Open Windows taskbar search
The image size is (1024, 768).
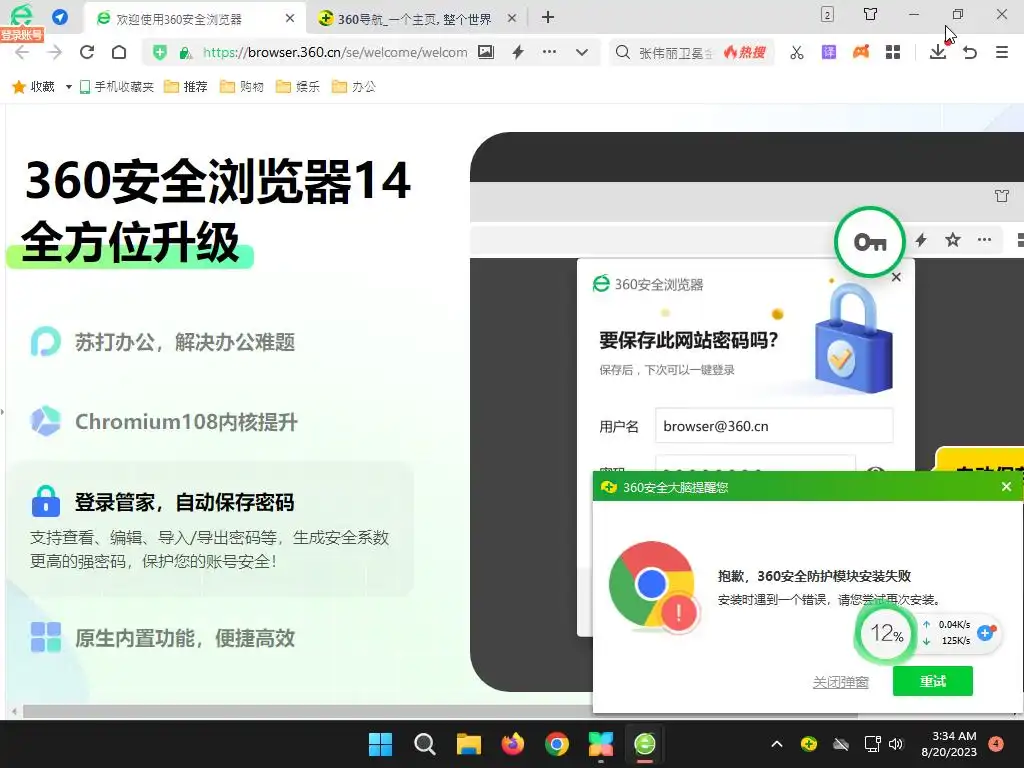[424, 744]
